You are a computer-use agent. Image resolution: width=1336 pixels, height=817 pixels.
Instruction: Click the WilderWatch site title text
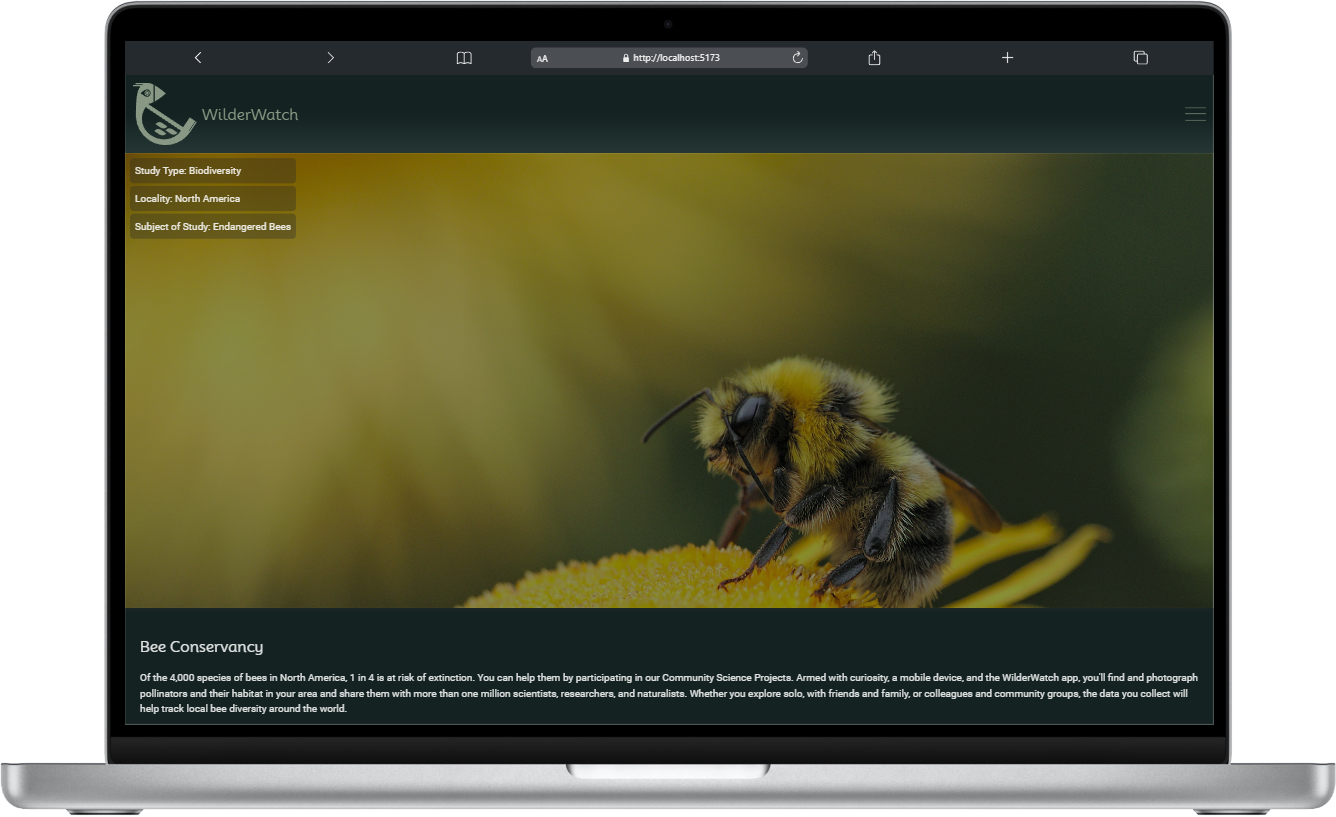click(252, 114)
